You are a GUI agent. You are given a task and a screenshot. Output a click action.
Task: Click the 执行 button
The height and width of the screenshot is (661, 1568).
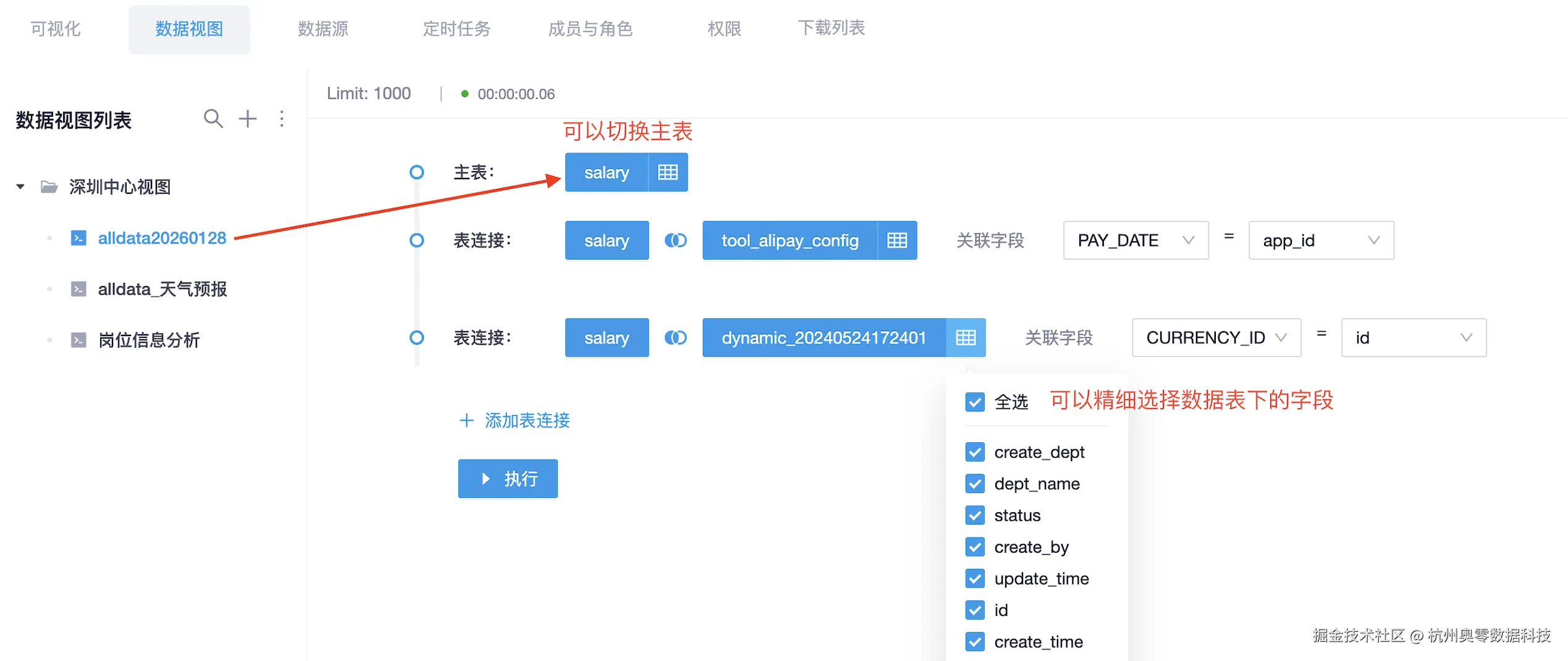(507, 479)
